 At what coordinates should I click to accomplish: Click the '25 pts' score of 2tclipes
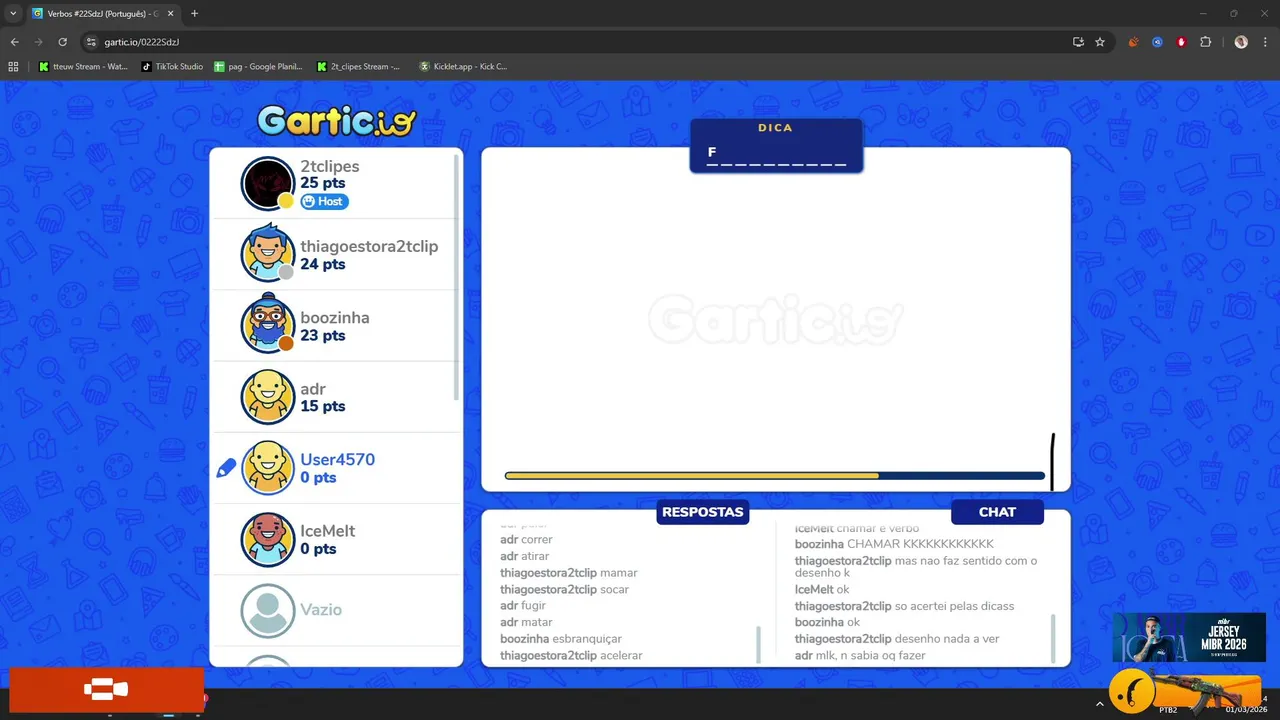(x=323, y=183)
